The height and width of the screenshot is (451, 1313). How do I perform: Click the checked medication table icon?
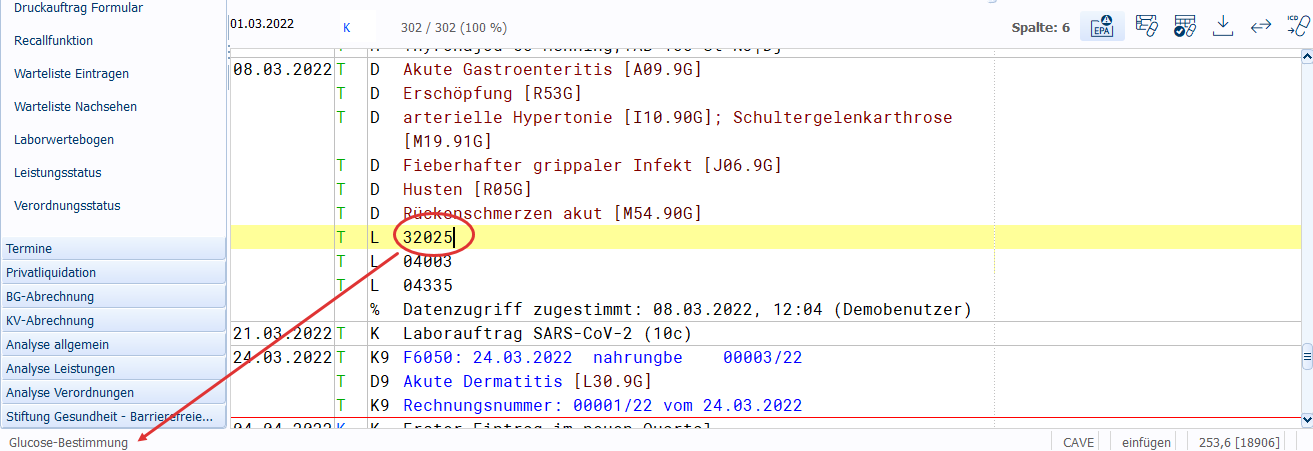coord(1185,26)
